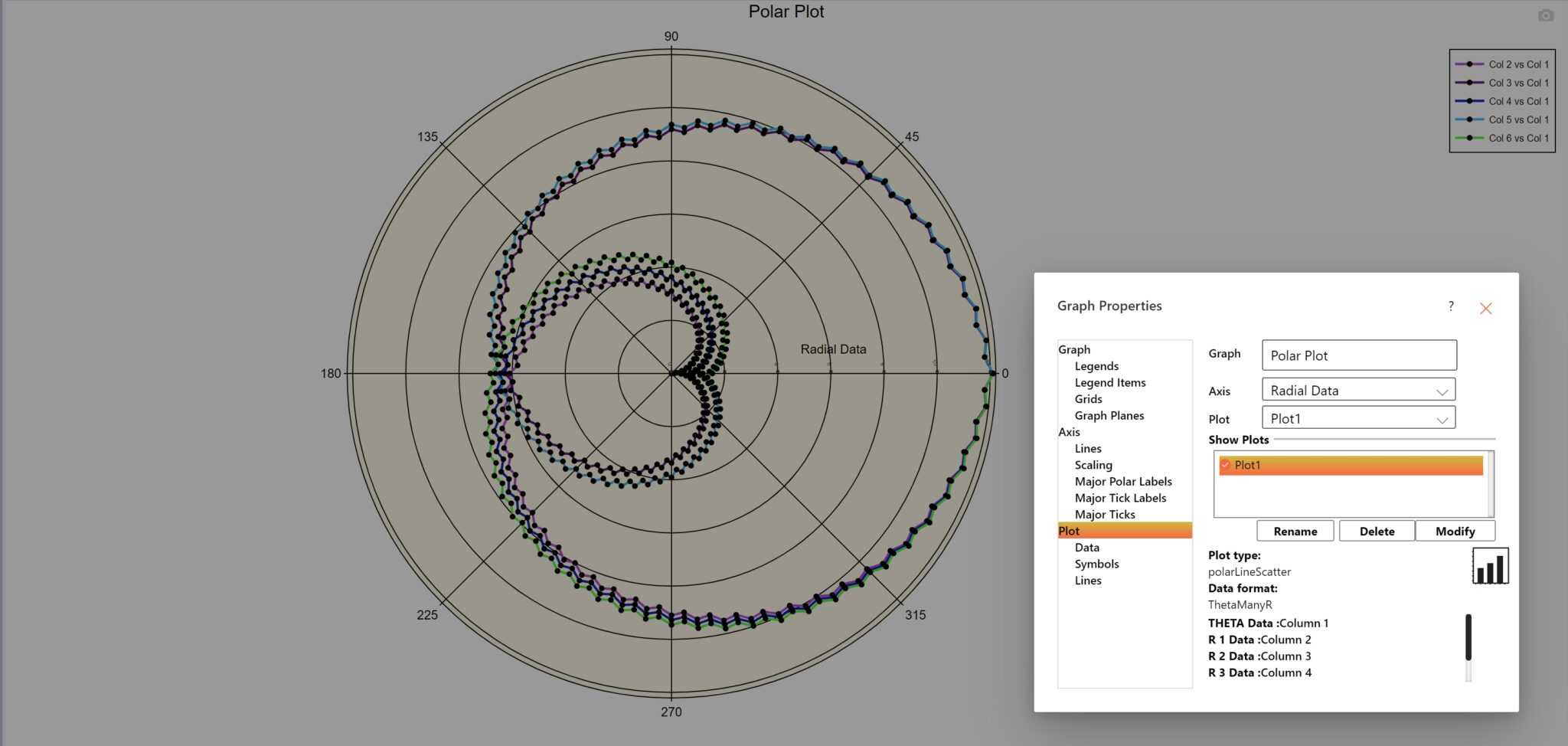The height and width of the screenshot is (746, 1568).
Task: Select Symbols under Plot
Action: point(1096,564)
